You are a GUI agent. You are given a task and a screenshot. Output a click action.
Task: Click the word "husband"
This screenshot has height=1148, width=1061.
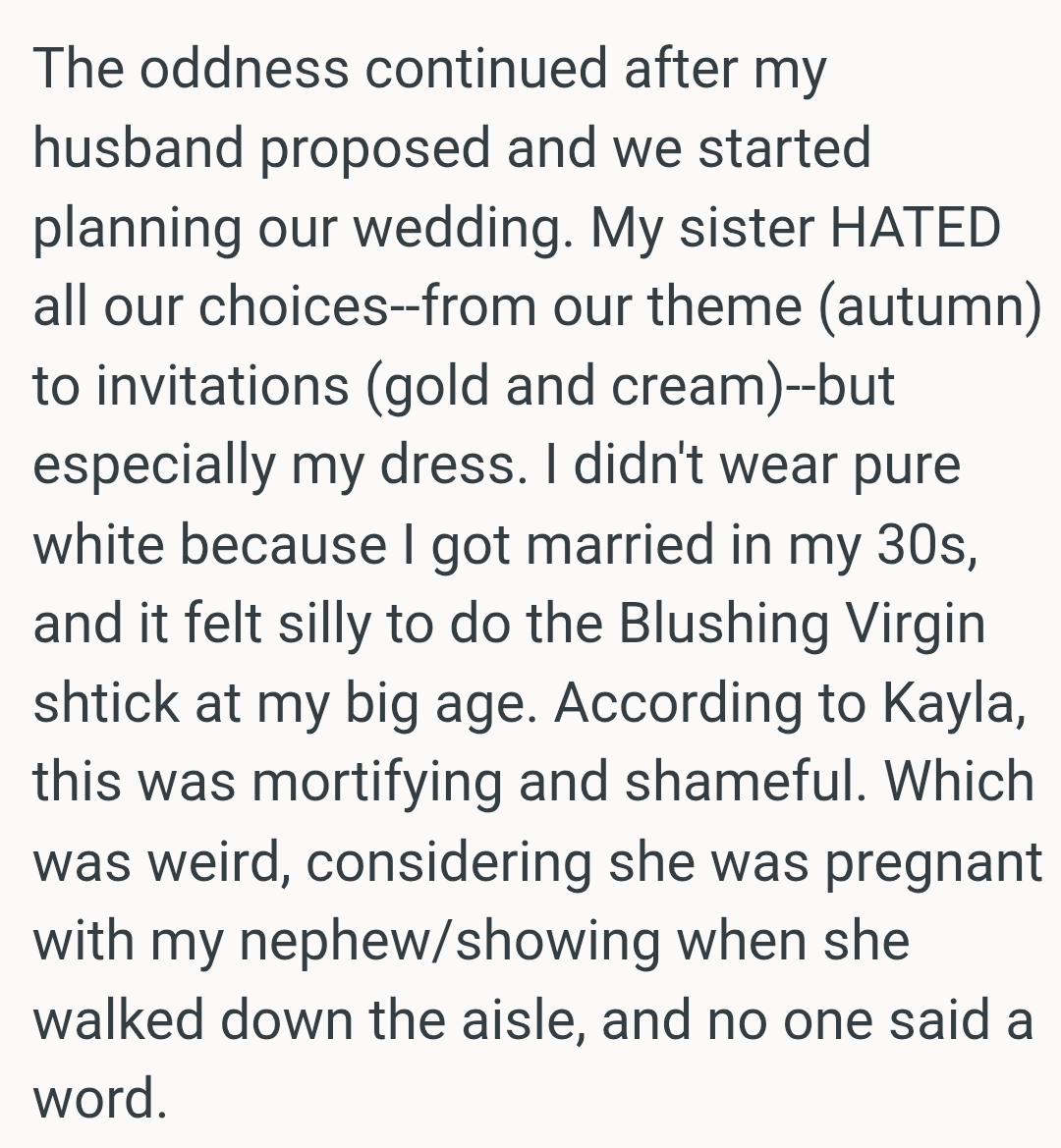pos(139,149)
